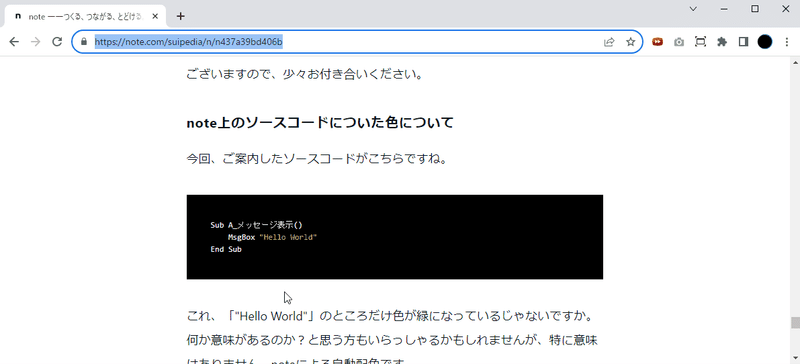Click the scrollbar up arrow
The width and height of the screenshot is (800, 364).
tap(794, 62)
